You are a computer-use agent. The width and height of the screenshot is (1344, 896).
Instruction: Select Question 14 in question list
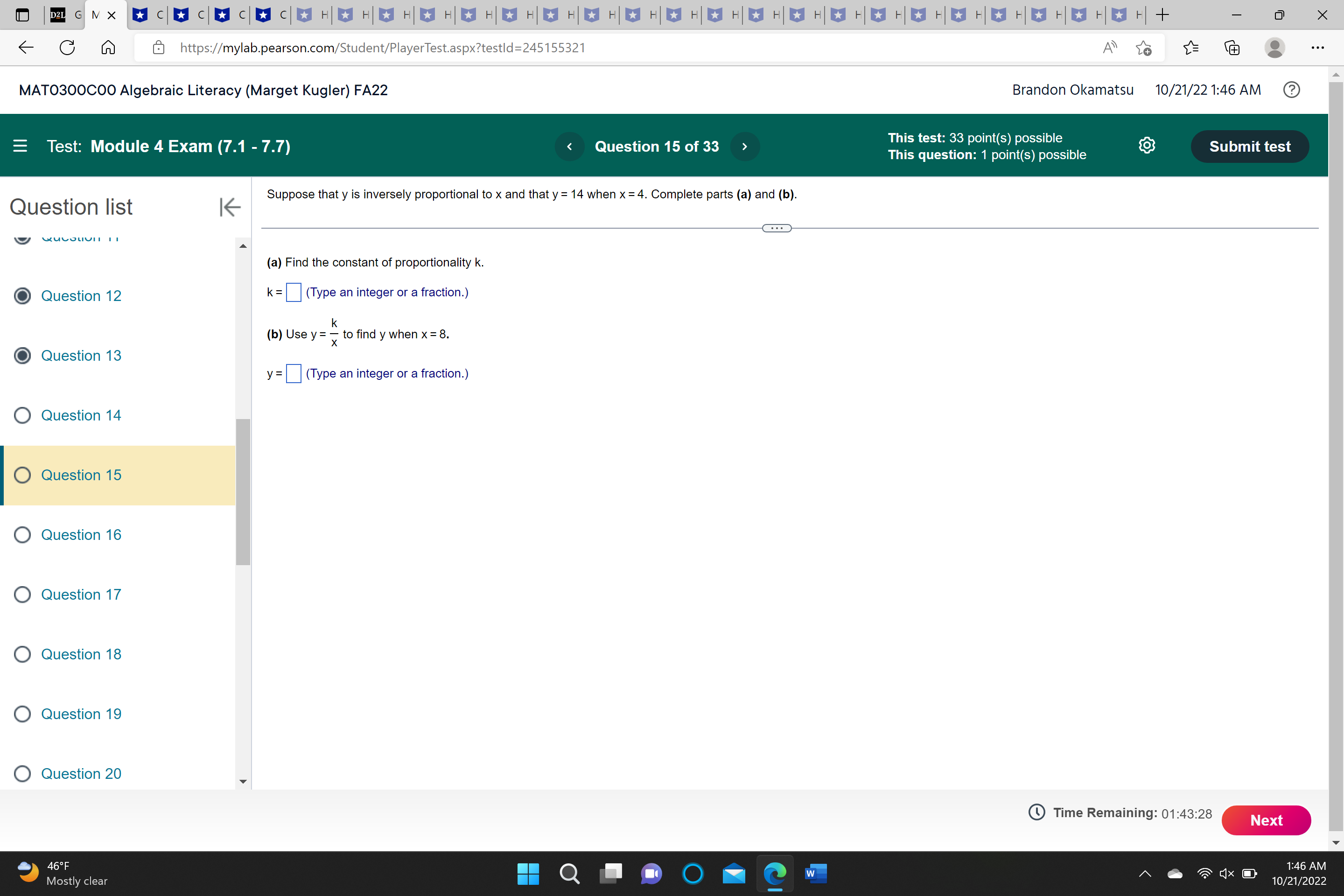point(80,414)
